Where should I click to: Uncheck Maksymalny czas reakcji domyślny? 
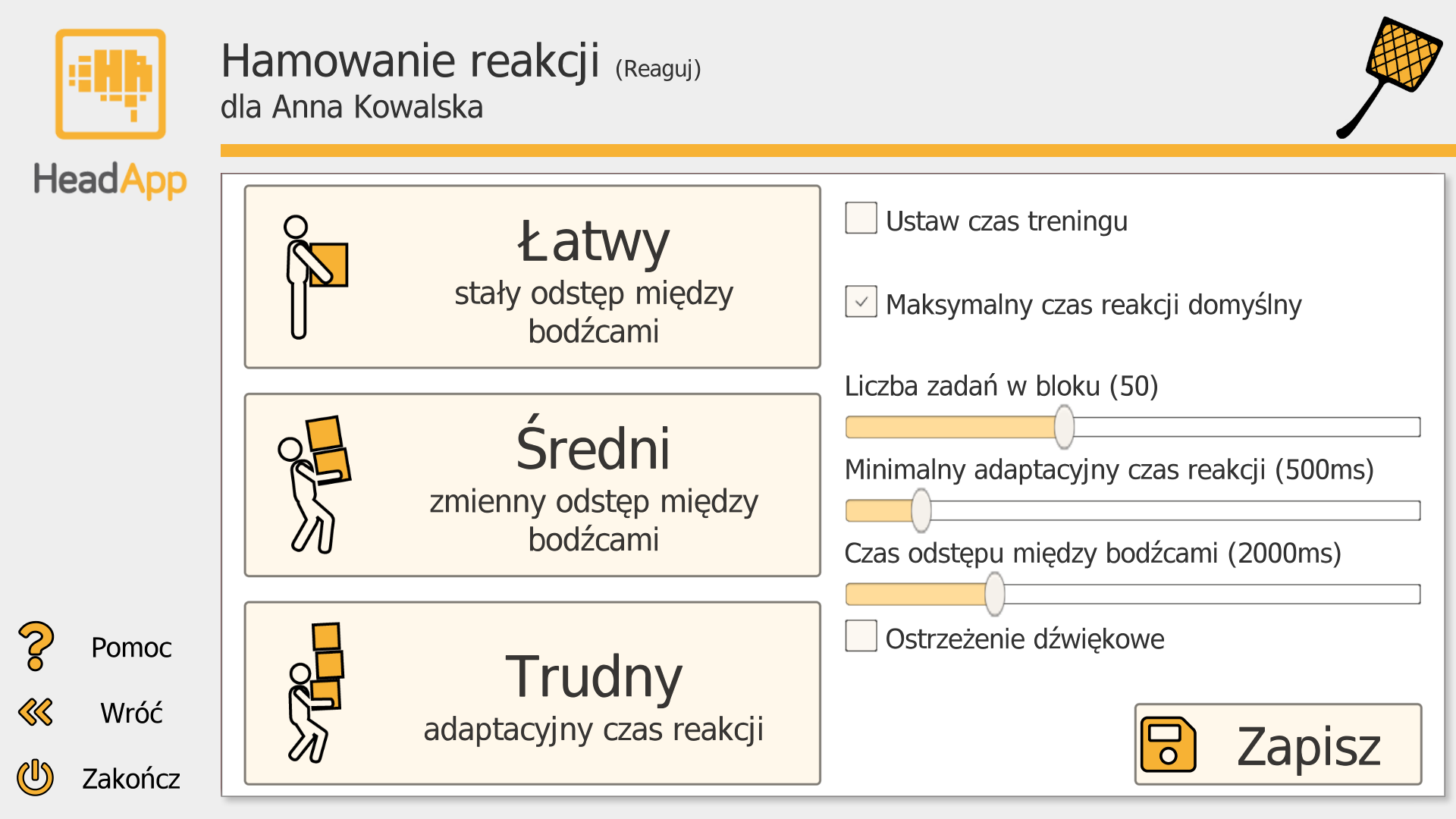(x=861, y=302)
